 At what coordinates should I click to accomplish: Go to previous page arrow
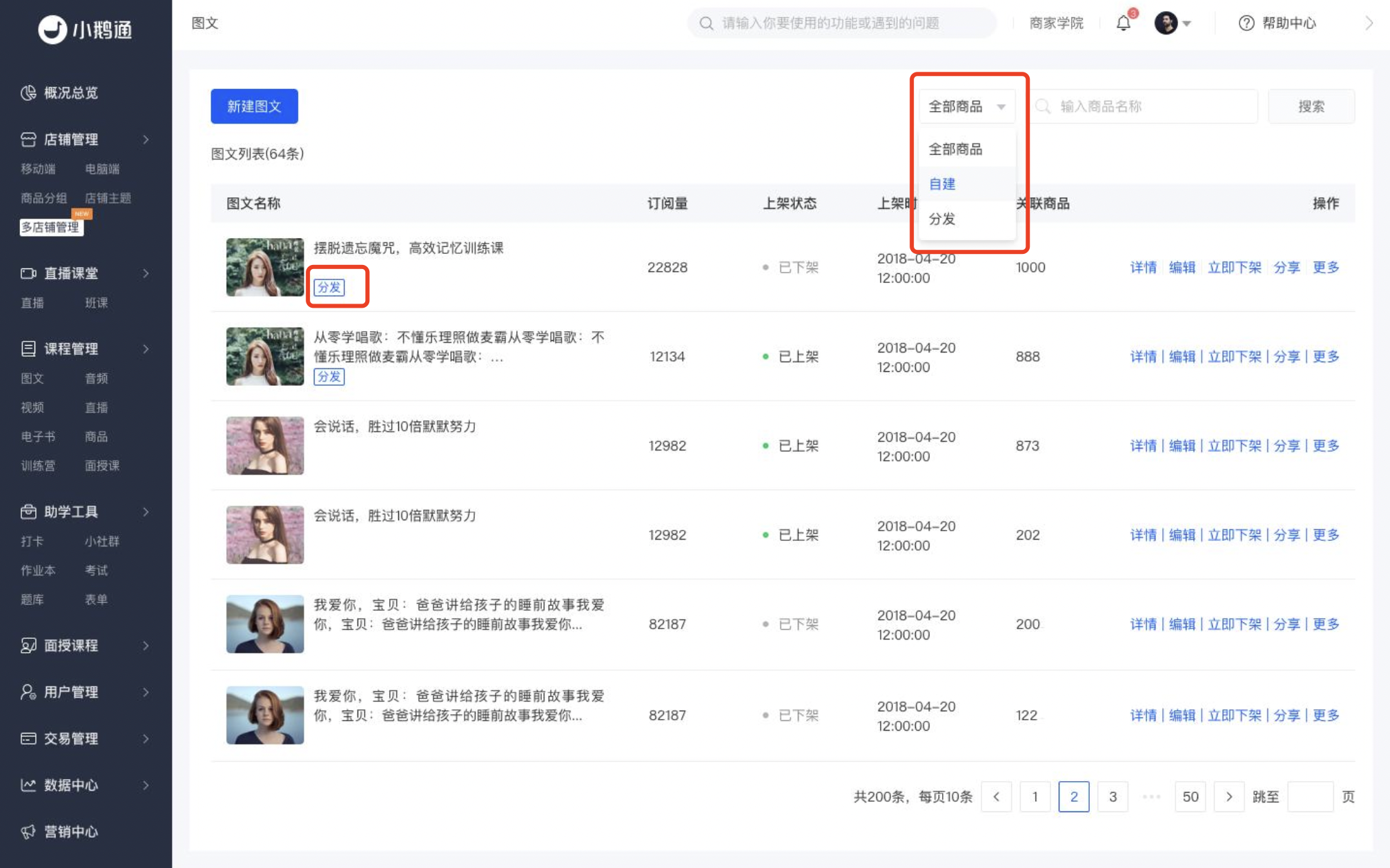click(x=996, y=796)
